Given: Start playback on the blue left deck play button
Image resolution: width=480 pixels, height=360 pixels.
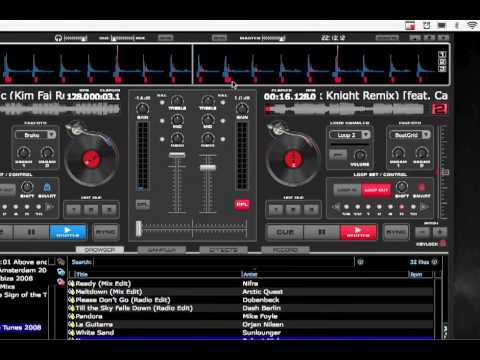Looking at the screenshot, I should [x=68, y=232].
